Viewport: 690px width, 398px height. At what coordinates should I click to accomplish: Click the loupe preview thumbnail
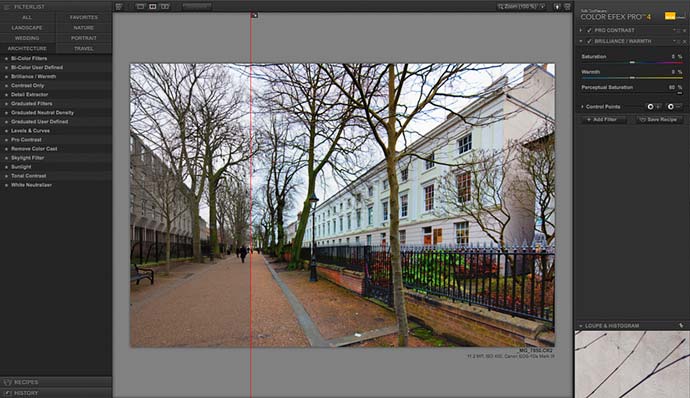pos(632,365)
